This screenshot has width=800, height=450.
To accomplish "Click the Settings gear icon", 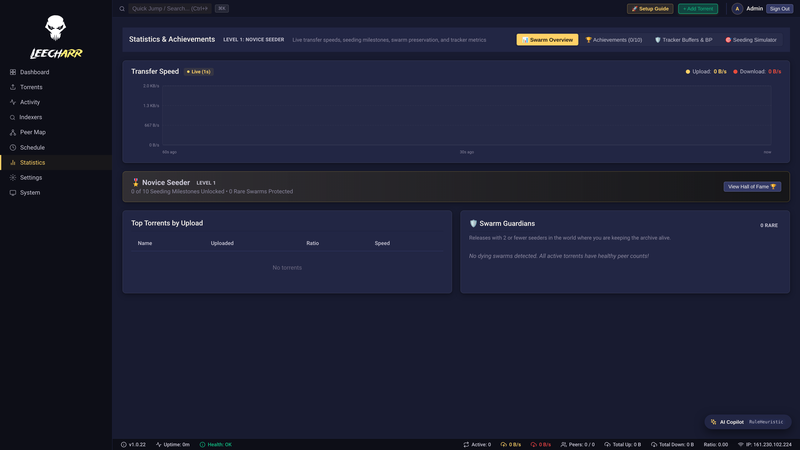I will [13, 178].
